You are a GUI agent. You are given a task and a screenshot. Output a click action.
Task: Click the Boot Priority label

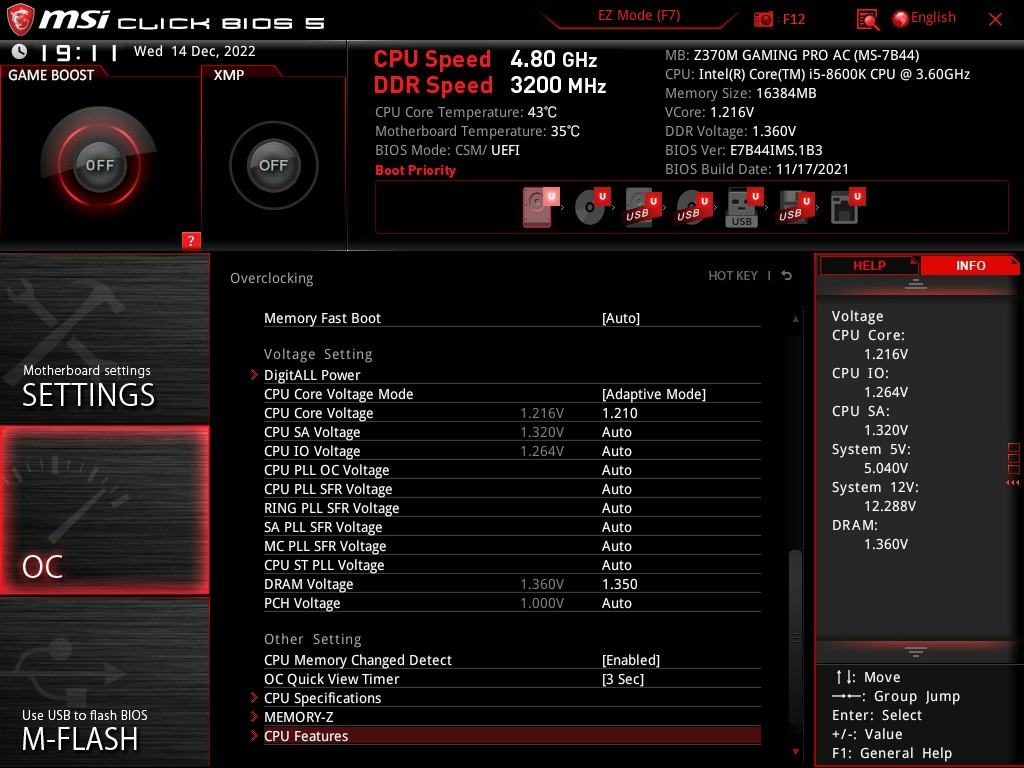pos(415,170)
